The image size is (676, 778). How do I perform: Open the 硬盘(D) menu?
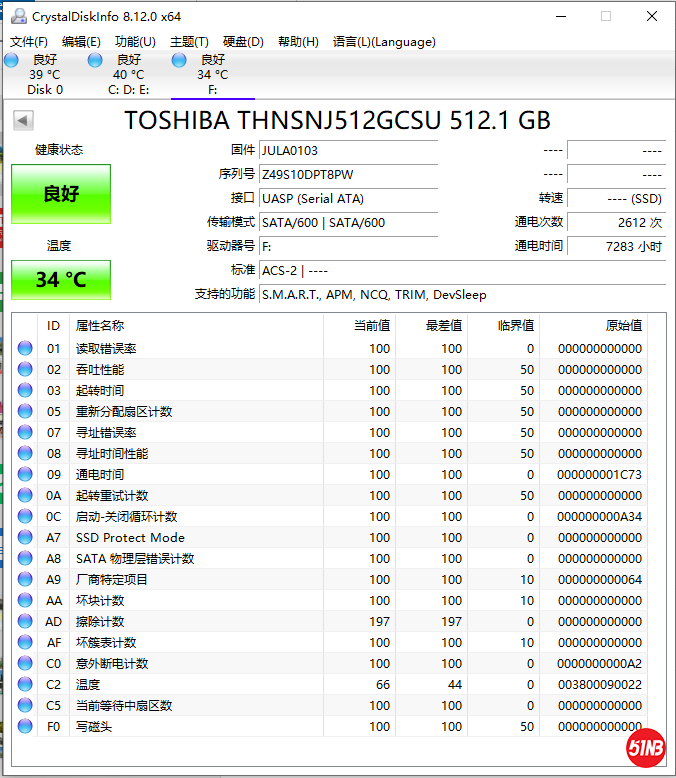coord(243,42)
